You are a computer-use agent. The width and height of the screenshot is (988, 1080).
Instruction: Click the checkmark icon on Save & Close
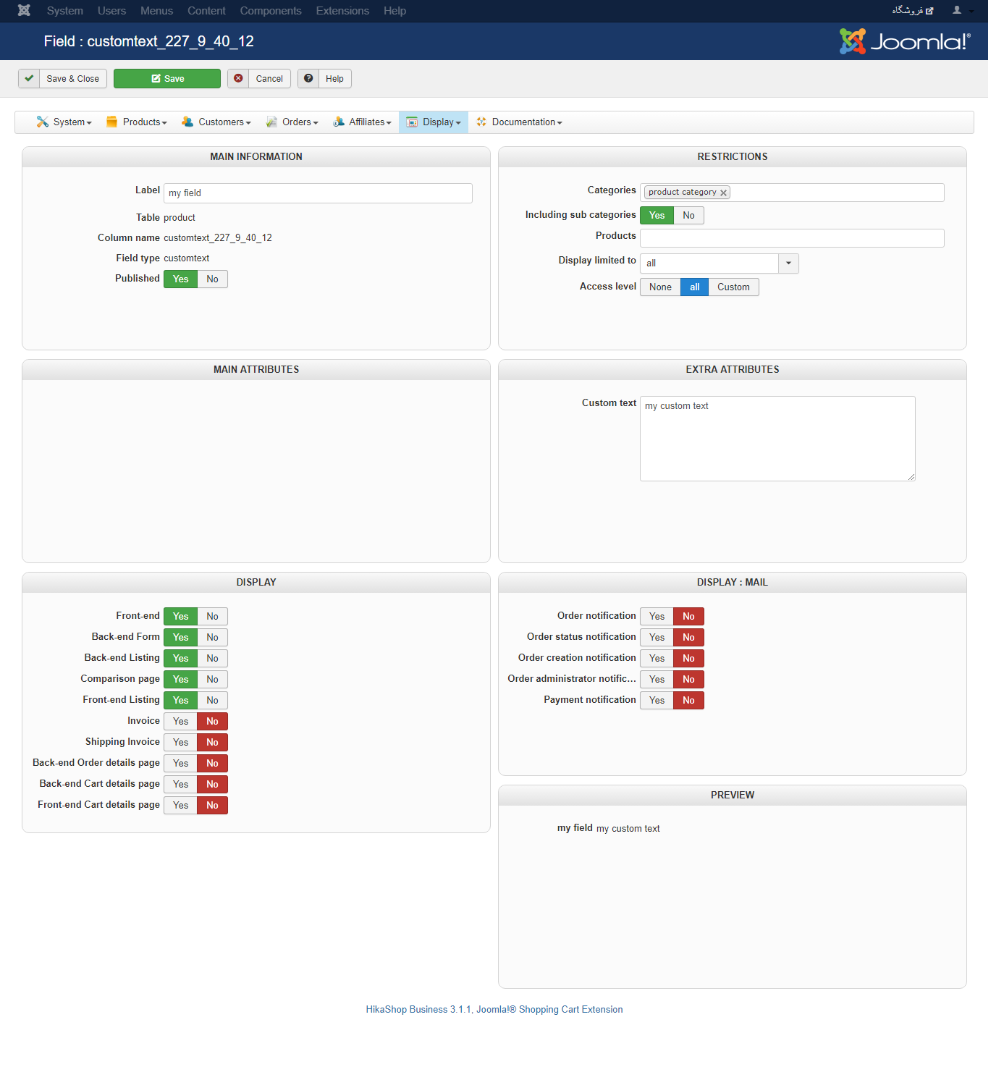29,79
